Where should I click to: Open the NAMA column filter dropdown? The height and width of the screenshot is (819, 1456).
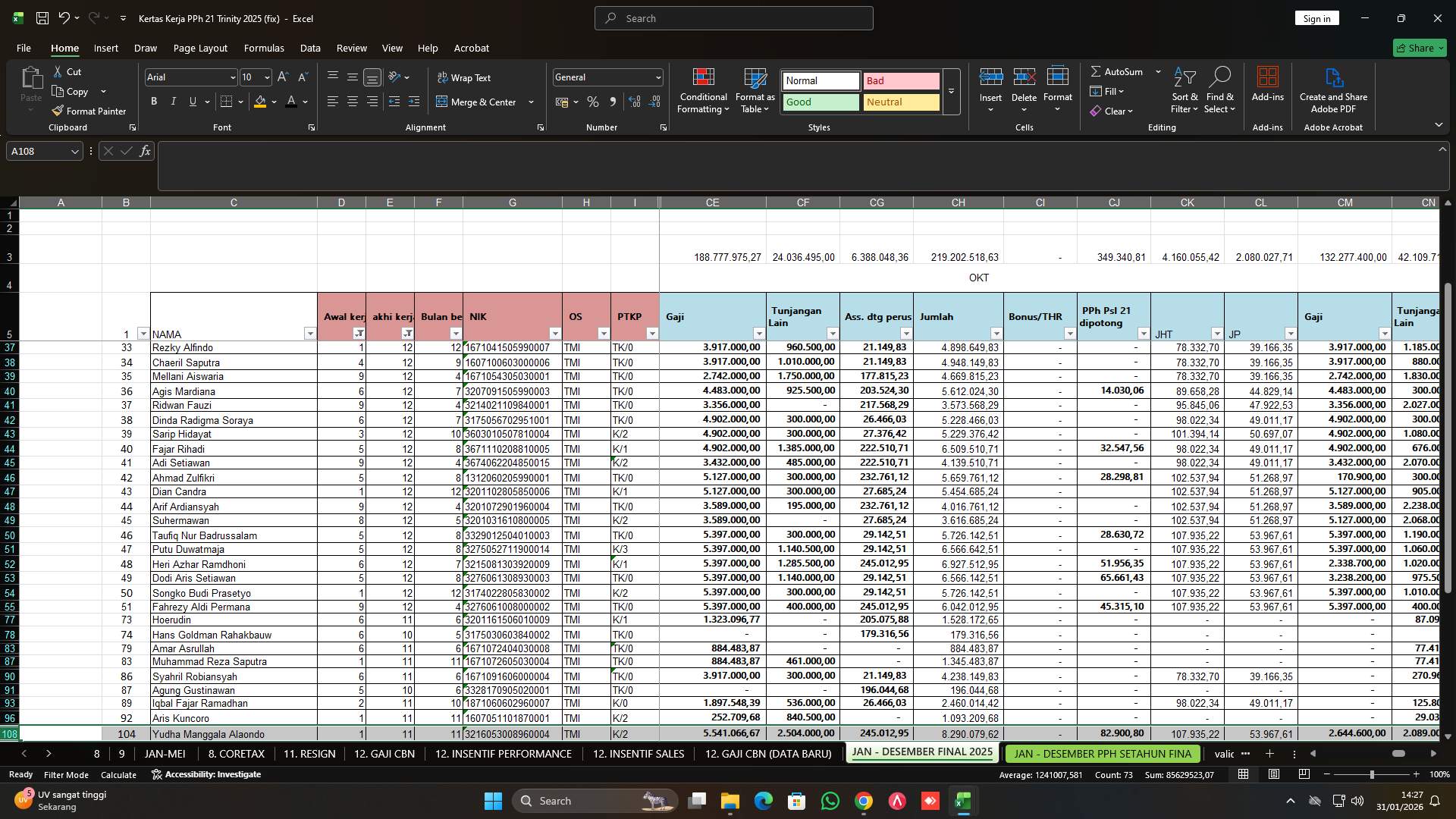[310, 334]
